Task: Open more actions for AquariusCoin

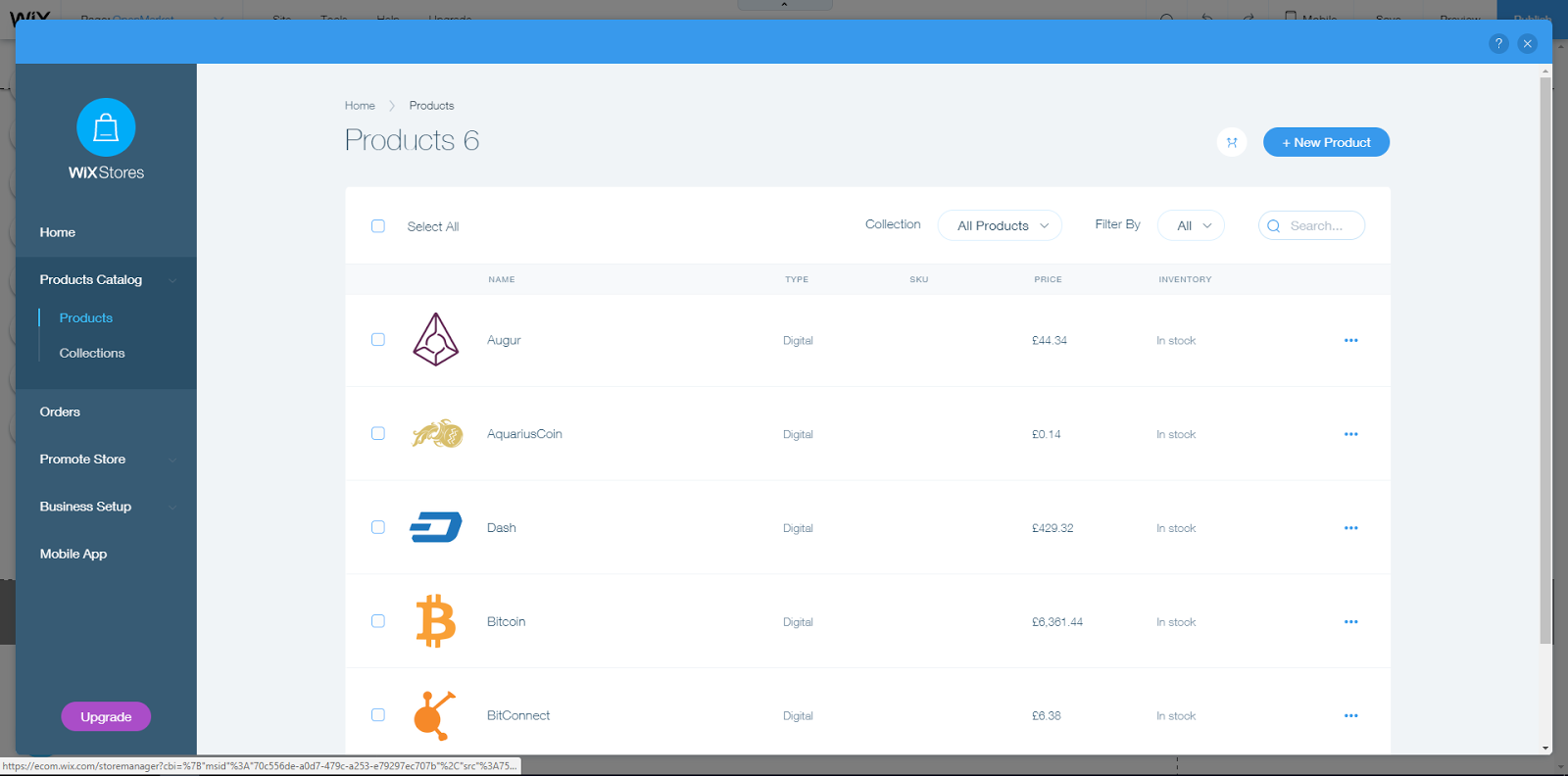Action: [x=1351, y=434]
